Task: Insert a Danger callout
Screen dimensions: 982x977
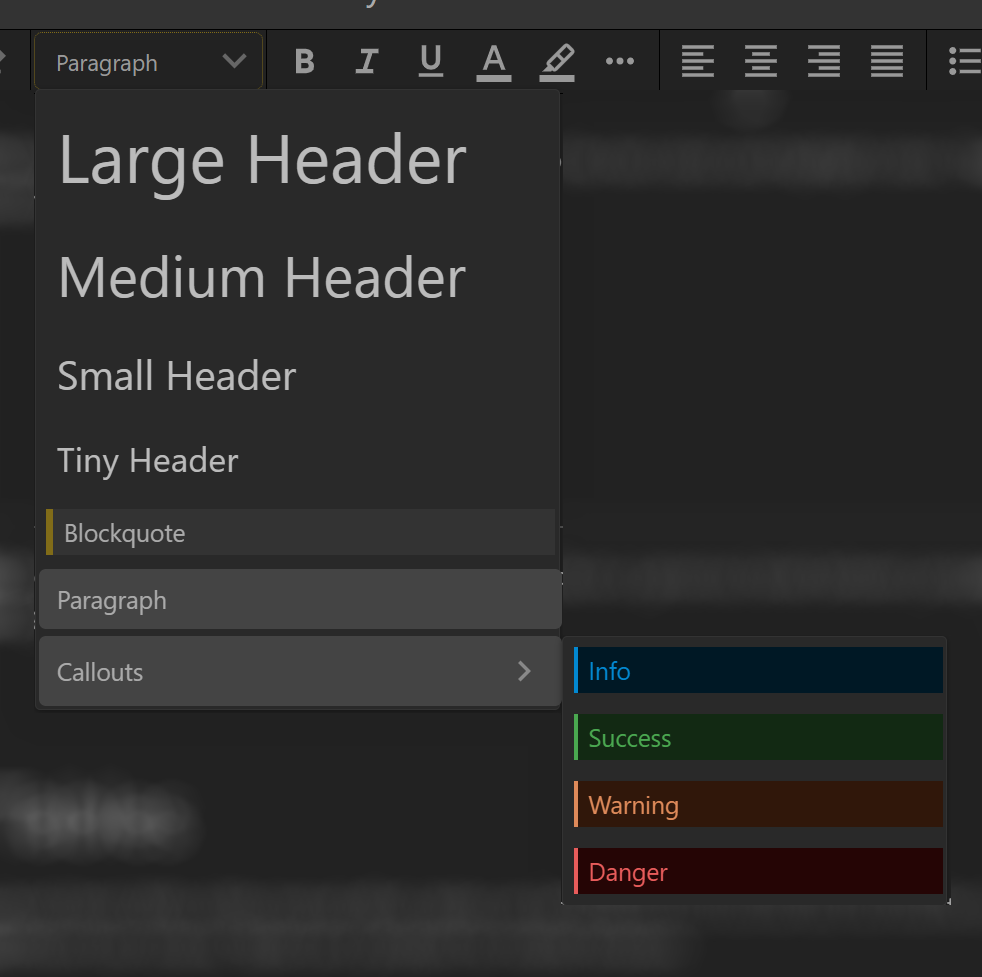Action: (758, 871)
